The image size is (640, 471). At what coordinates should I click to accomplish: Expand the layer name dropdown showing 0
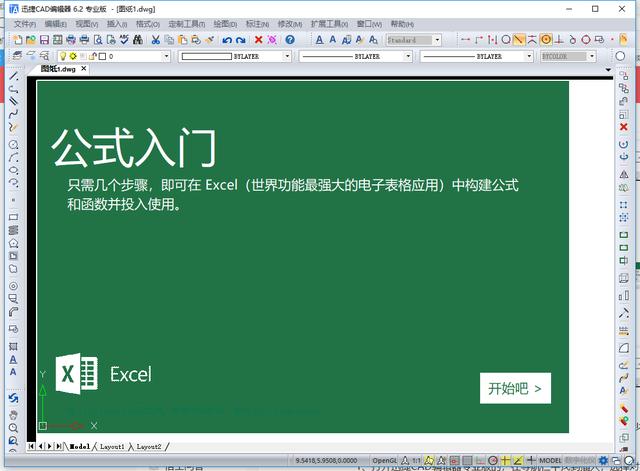tap(140, 57)
